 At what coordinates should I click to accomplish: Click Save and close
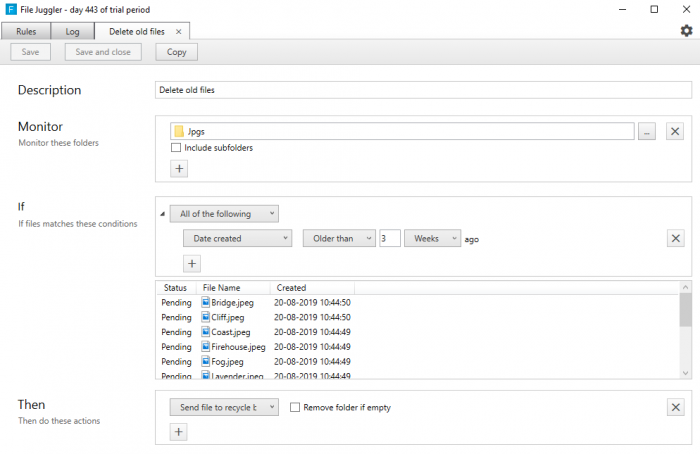(103, 52)
